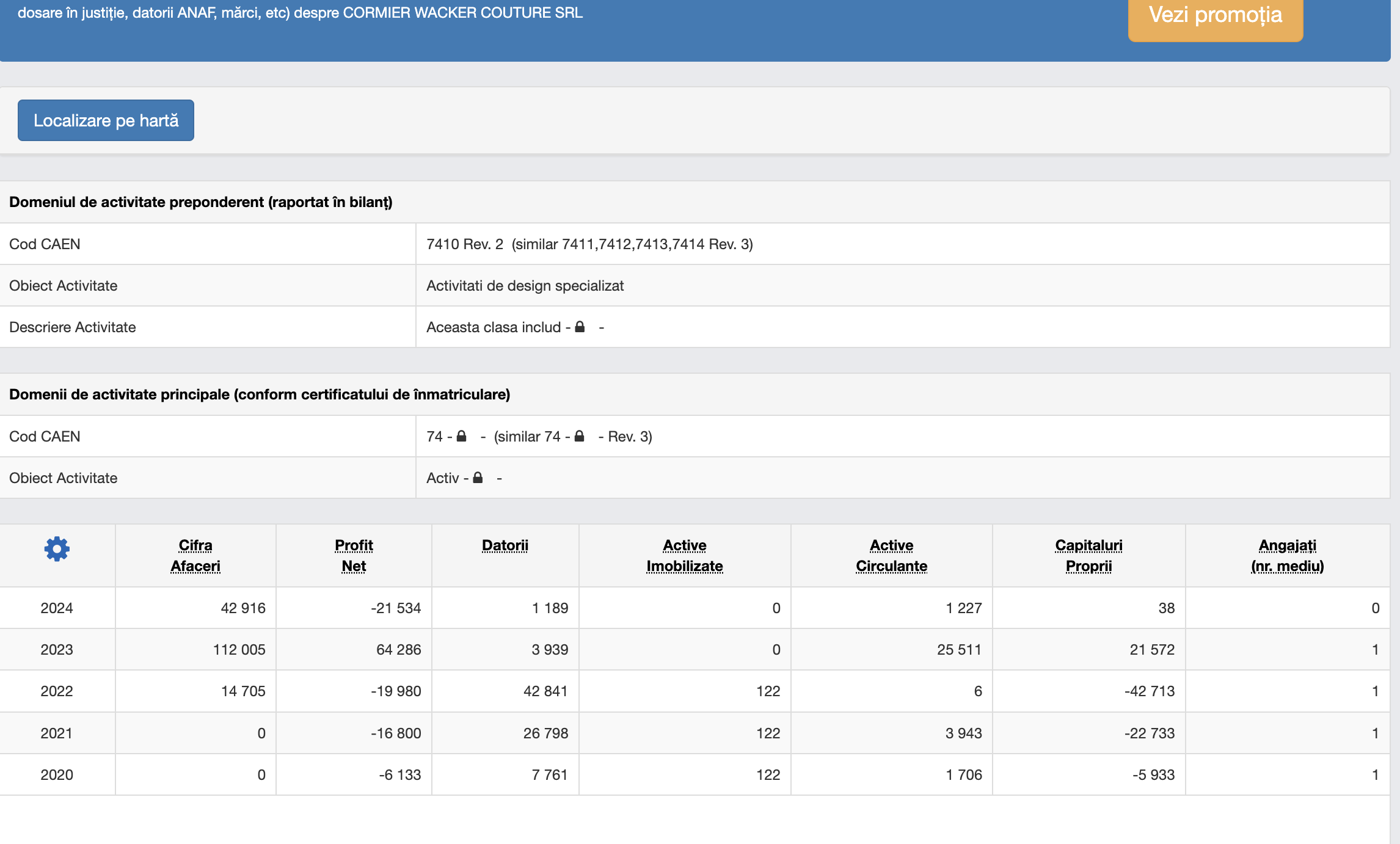This screenshot has height=844, width=1400.
Task: Click CAEN code 7410 Rev. 2 text
Action: tap(465, 244)
